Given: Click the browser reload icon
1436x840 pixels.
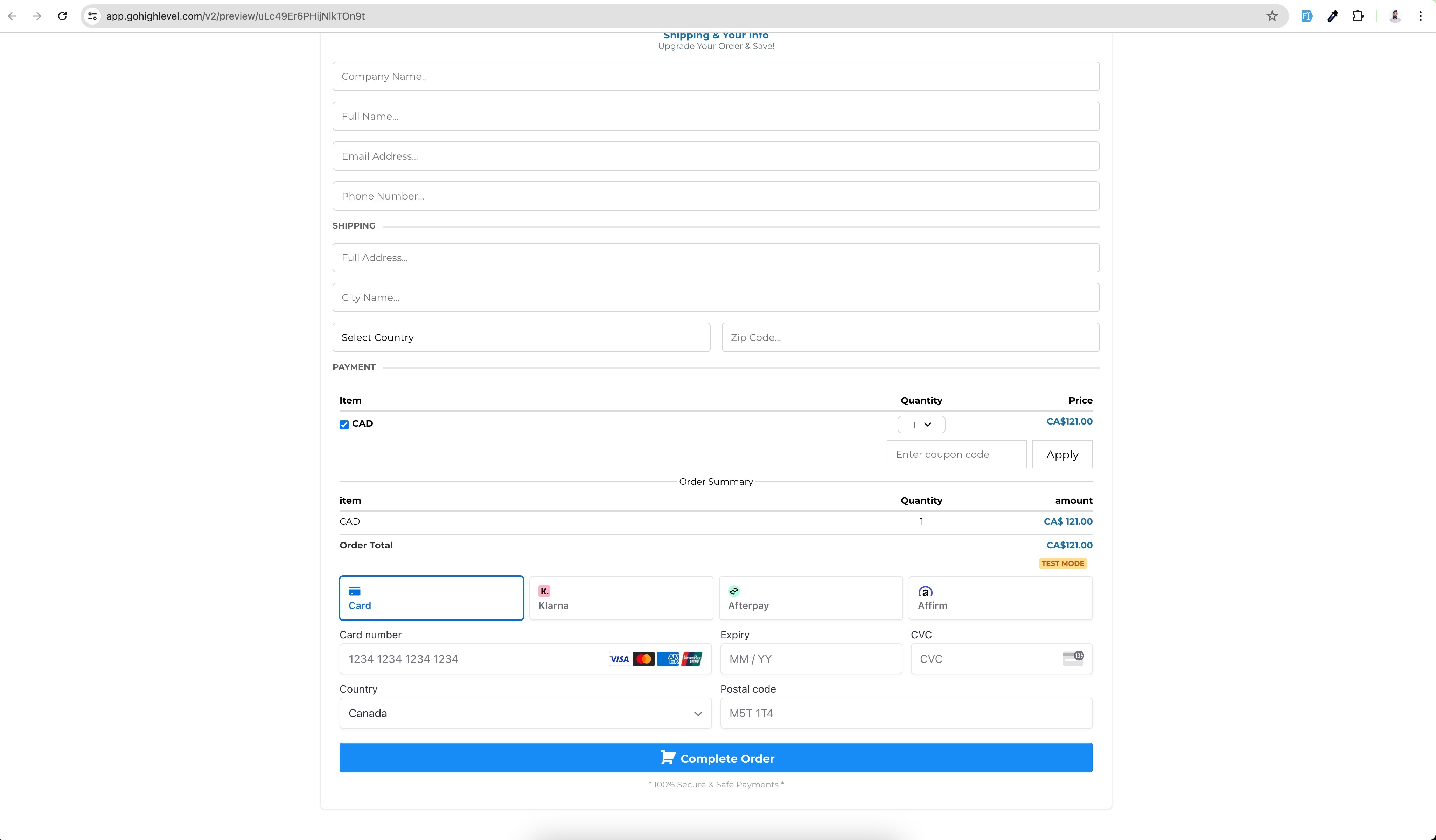Looking at the screenshot, I should (x=63, y=16).
